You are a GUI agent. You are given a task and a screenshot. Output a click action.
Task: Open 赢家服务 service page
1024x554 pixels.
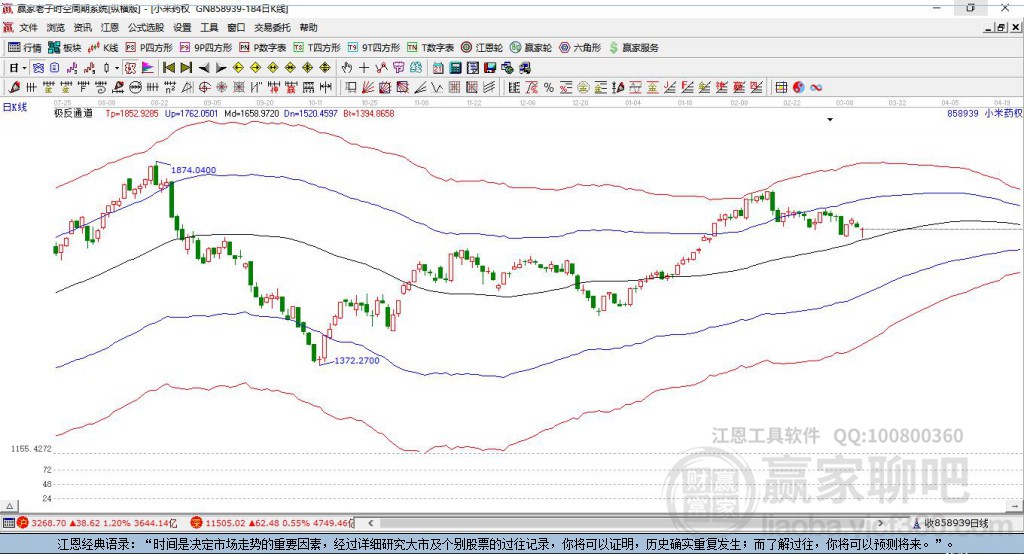pyautogui.click(x=633, y=48)
